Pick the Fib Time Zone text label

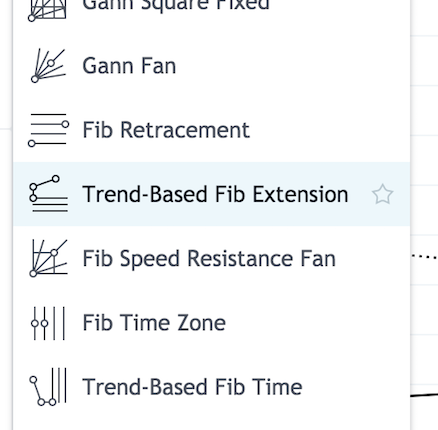click(x=154, y=323)
